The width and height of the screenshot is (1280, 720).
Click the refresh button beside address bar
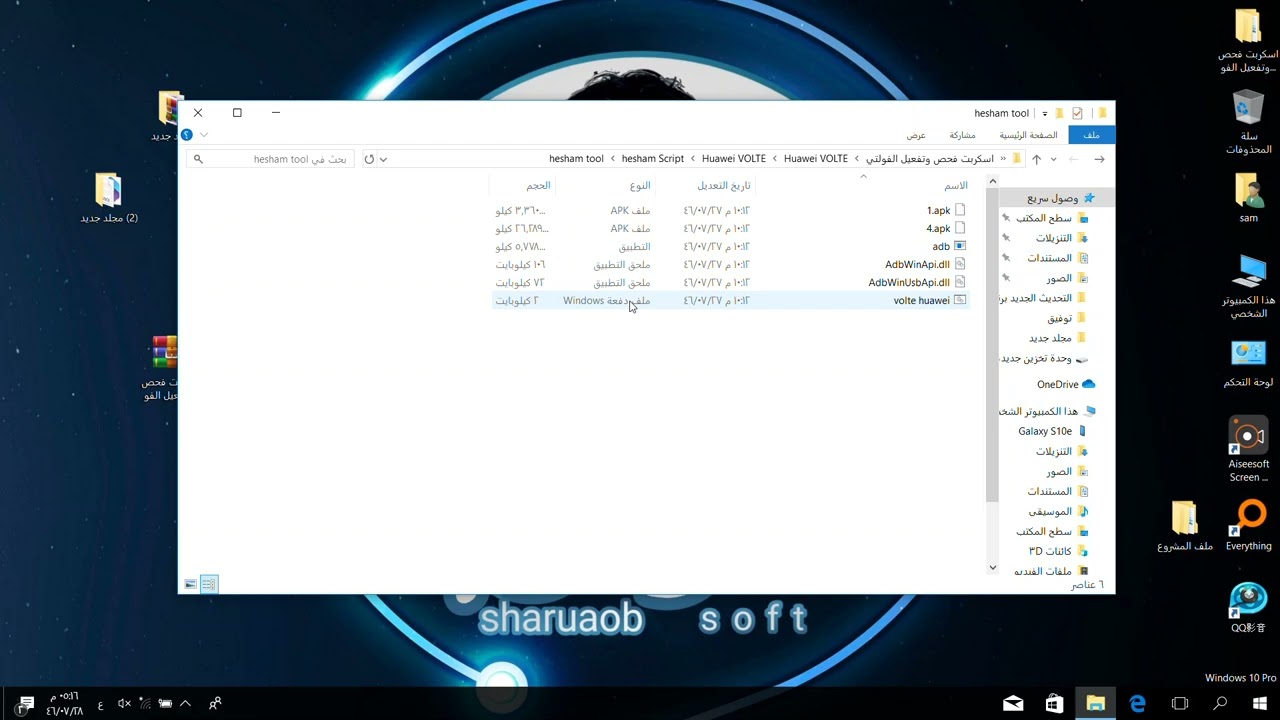[x=369, y=159]
